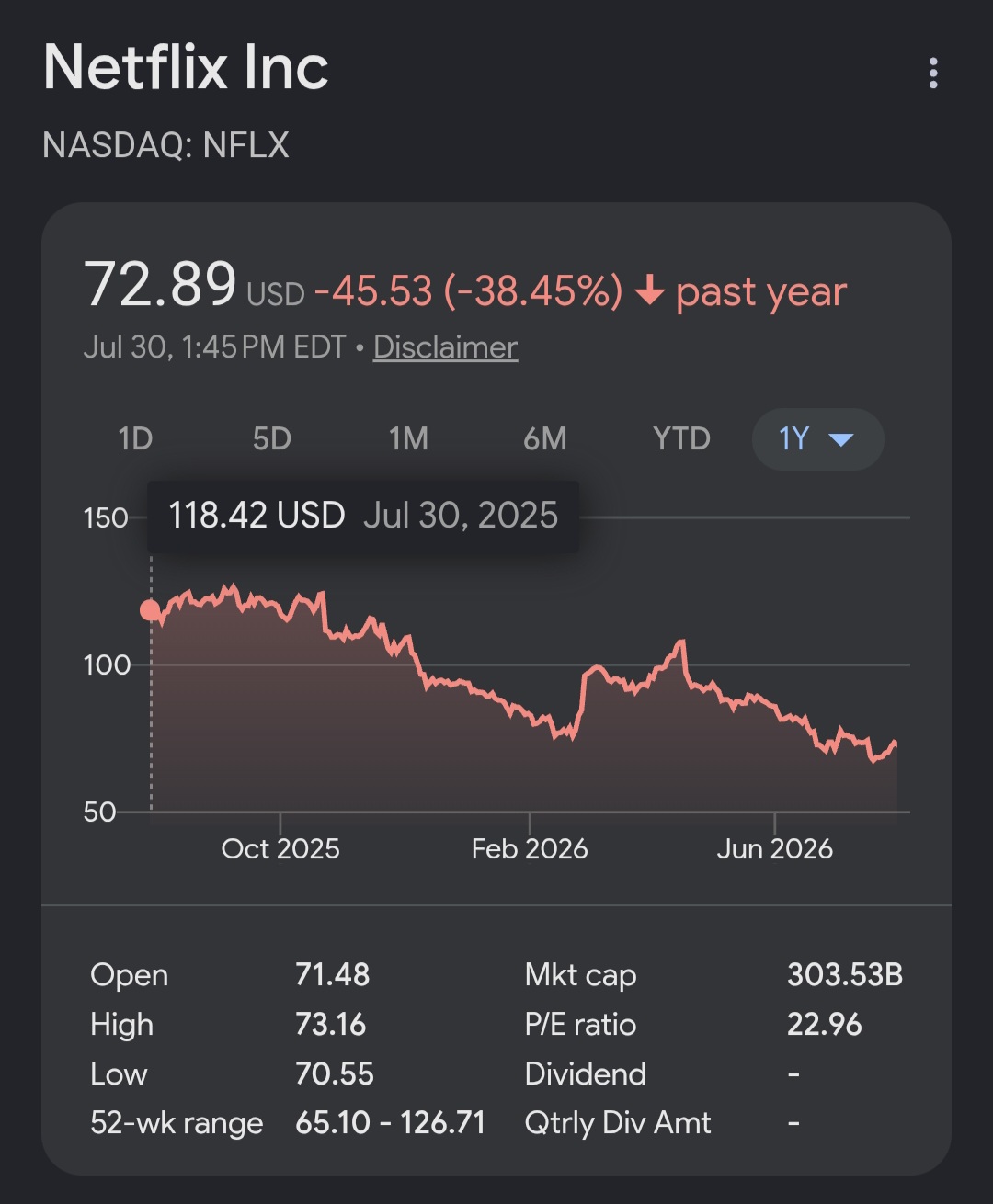Expand the 1Y range dropdown arrow
993x1204 pixels.
coord(841,439)
